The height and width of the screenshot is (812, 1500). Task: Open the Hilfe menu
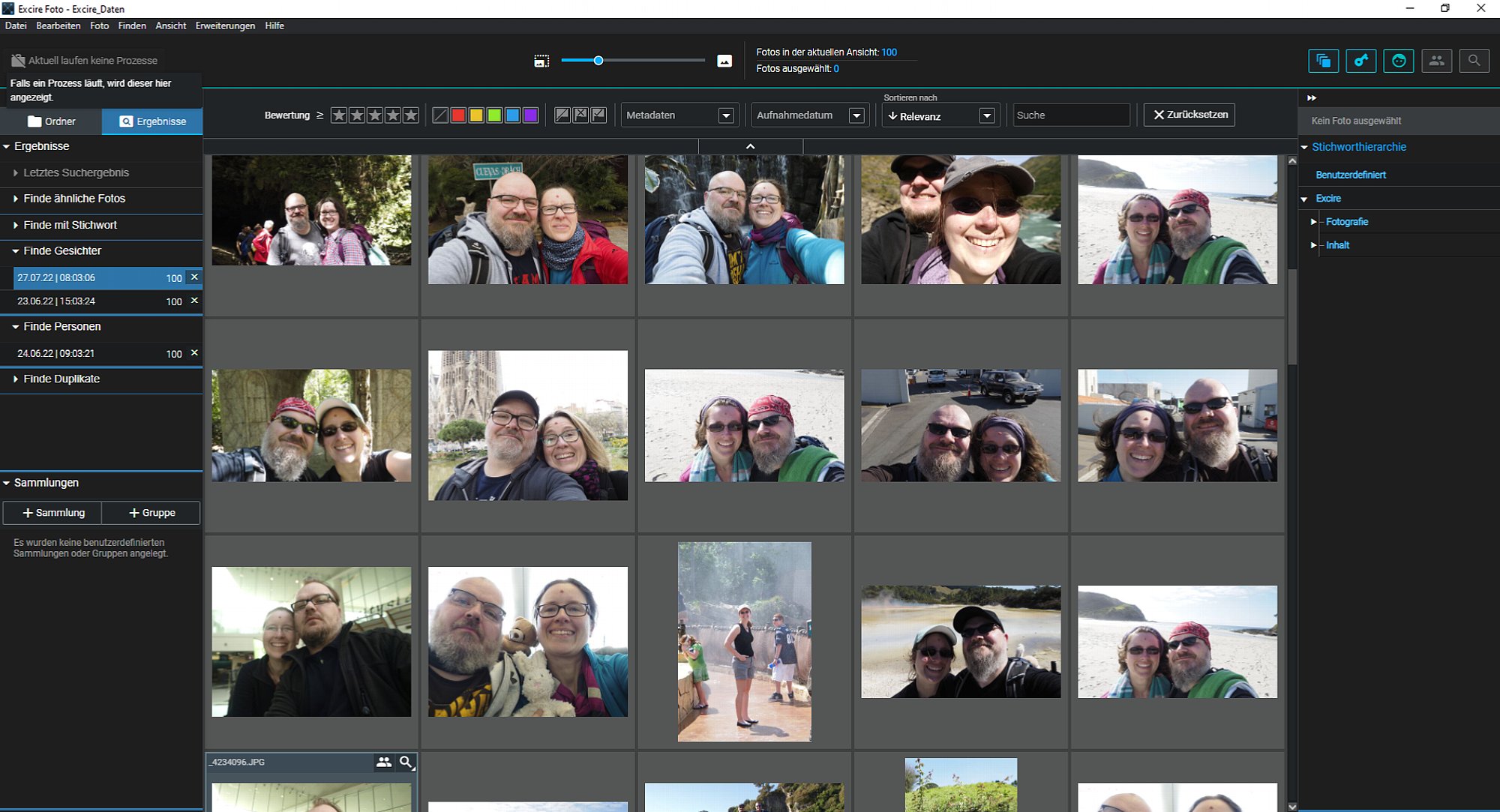coord(274,25)
